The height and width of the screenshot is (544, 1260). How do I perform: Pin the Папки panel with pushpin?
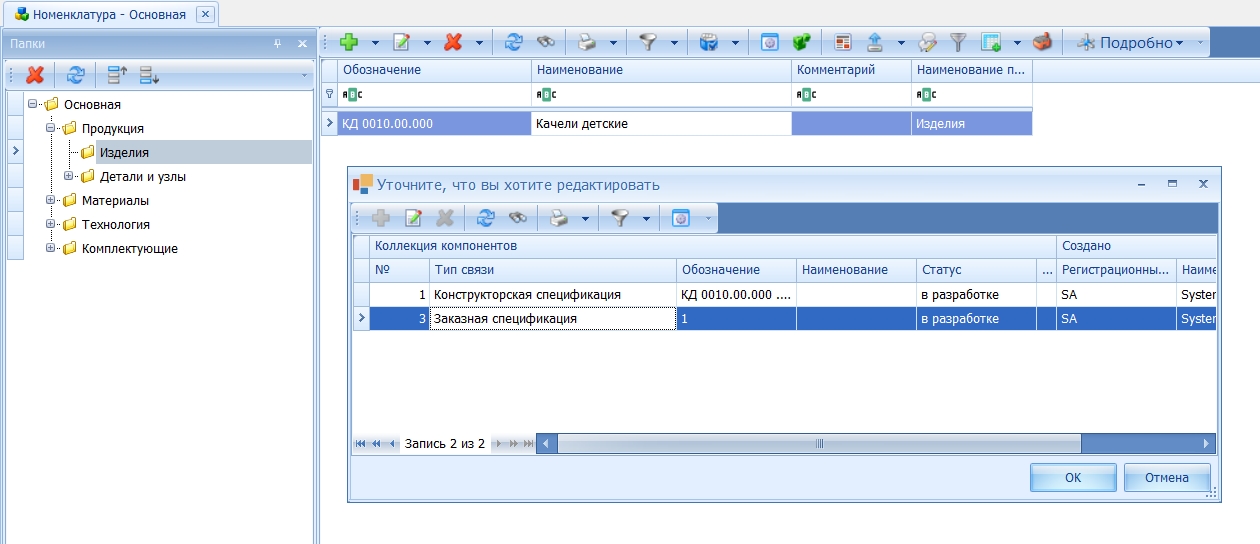pyautogui.click(x=278, y=44)
